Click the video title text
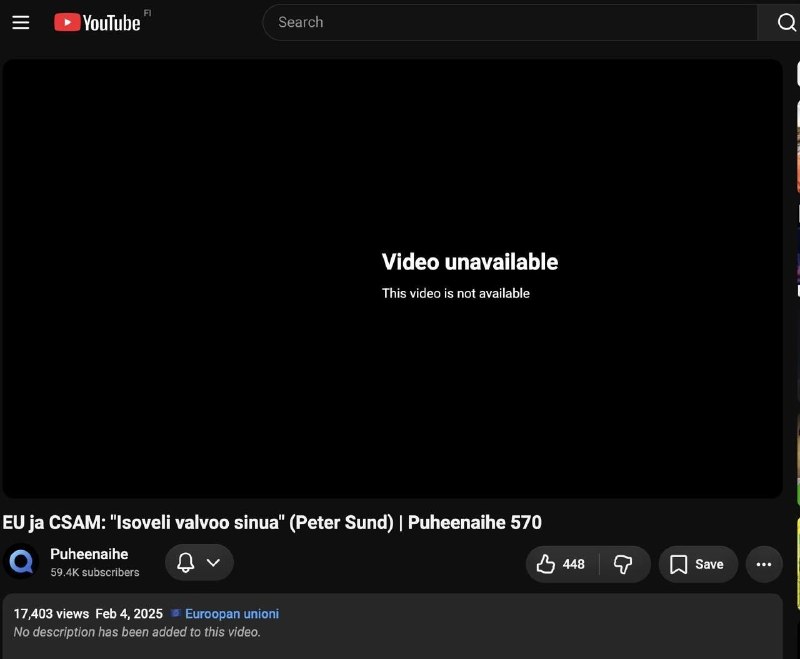Screen dimensions: 800x659 pos(272,523)
